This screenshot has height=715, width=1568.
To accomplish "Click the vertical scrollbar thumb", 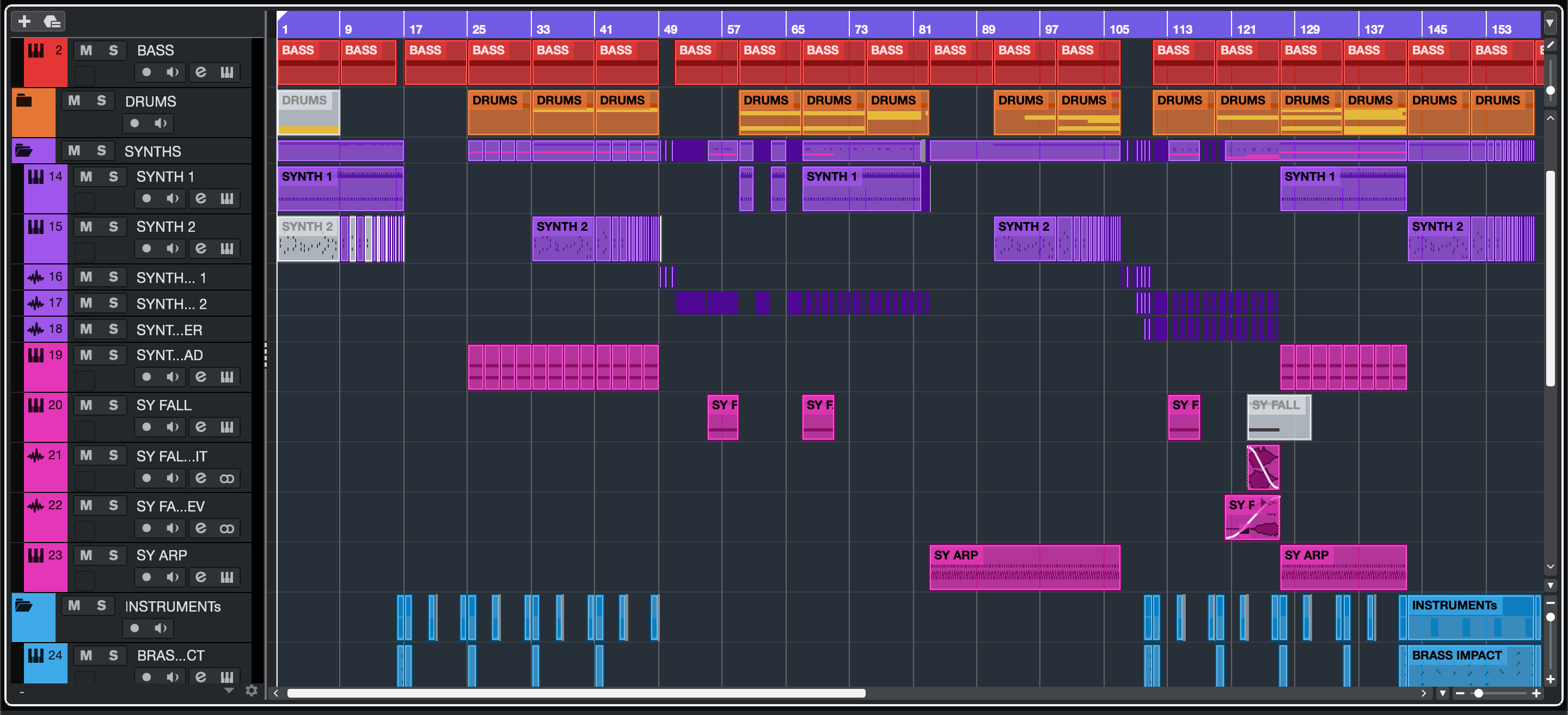I will [1551, 279].
